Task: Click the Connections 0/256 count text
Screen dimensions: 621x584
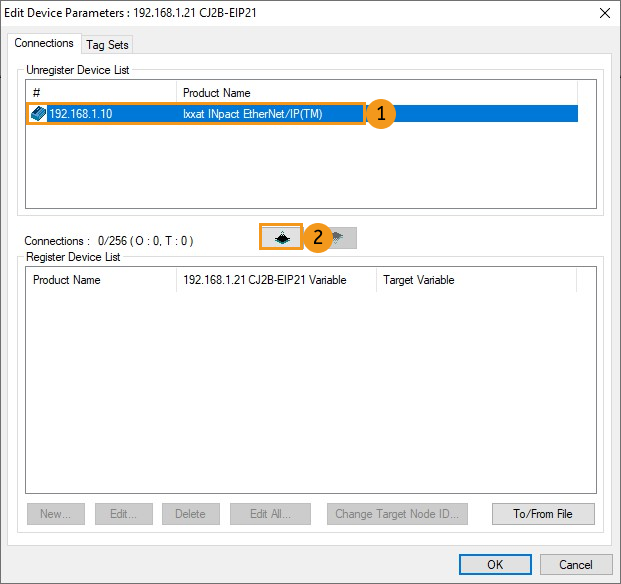Action: [109, 241]
